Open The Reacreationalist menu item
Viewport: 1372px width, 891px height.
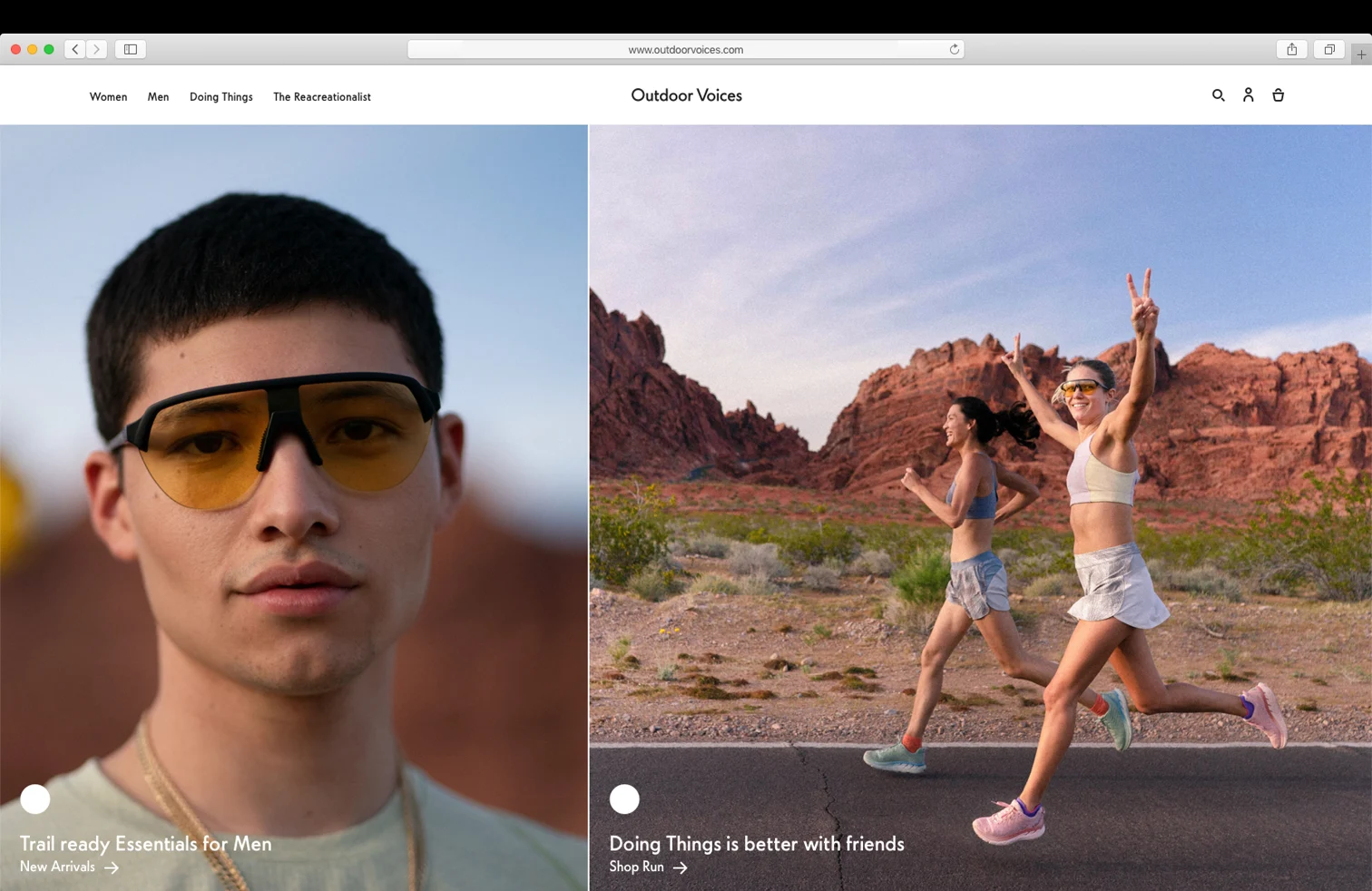click(322, 97)
